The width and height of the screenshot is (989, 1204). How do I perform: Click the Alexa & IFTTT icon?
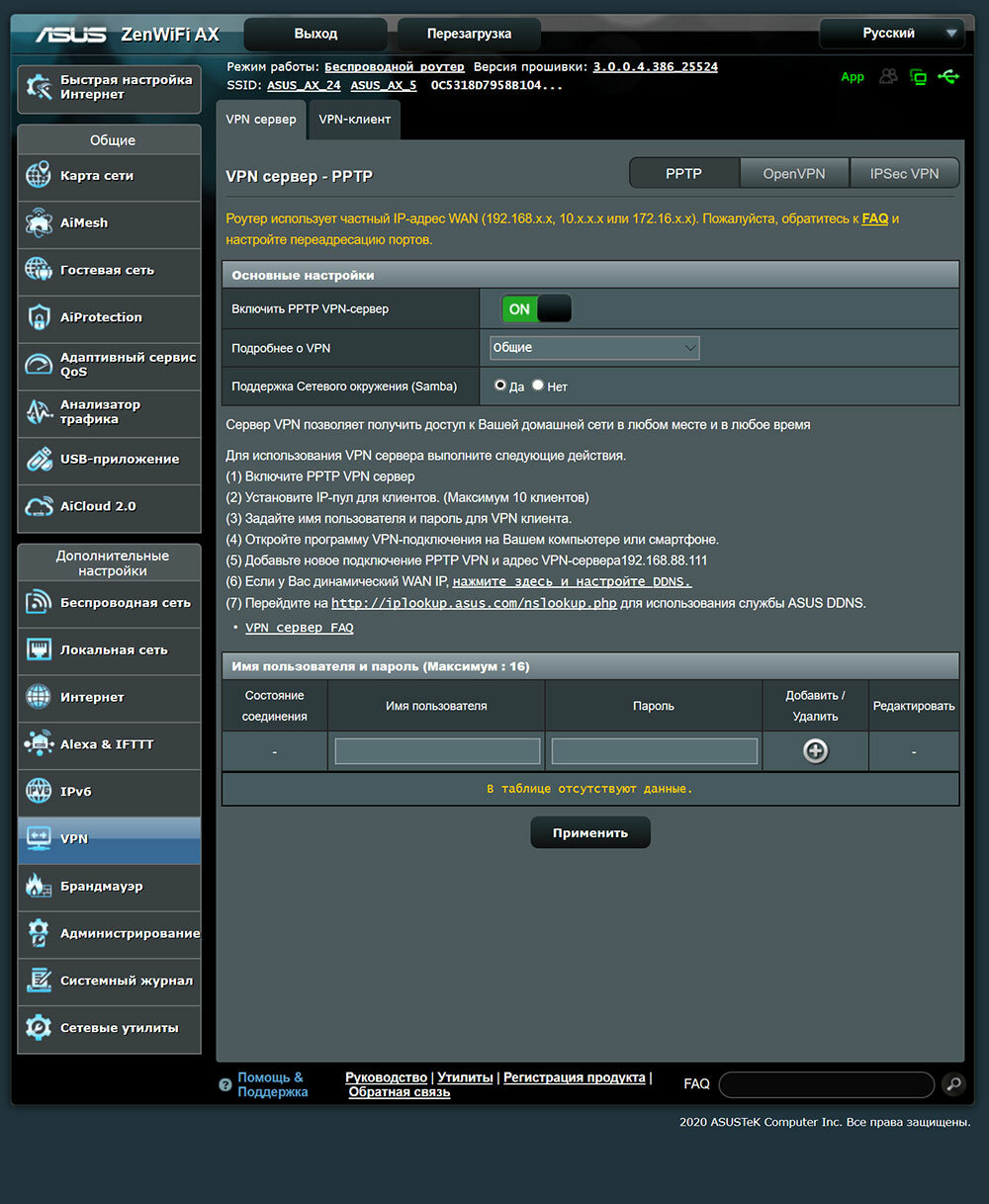[x=39, y=744]
